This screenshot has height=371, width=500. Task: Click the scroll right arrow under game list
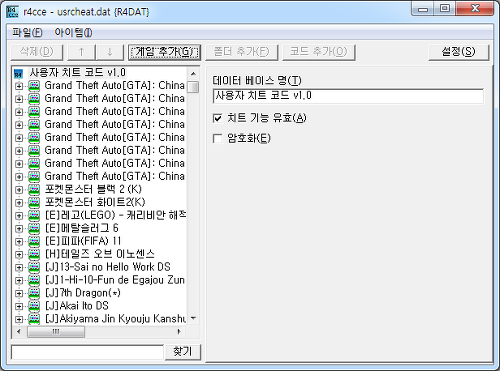(179, 331)
